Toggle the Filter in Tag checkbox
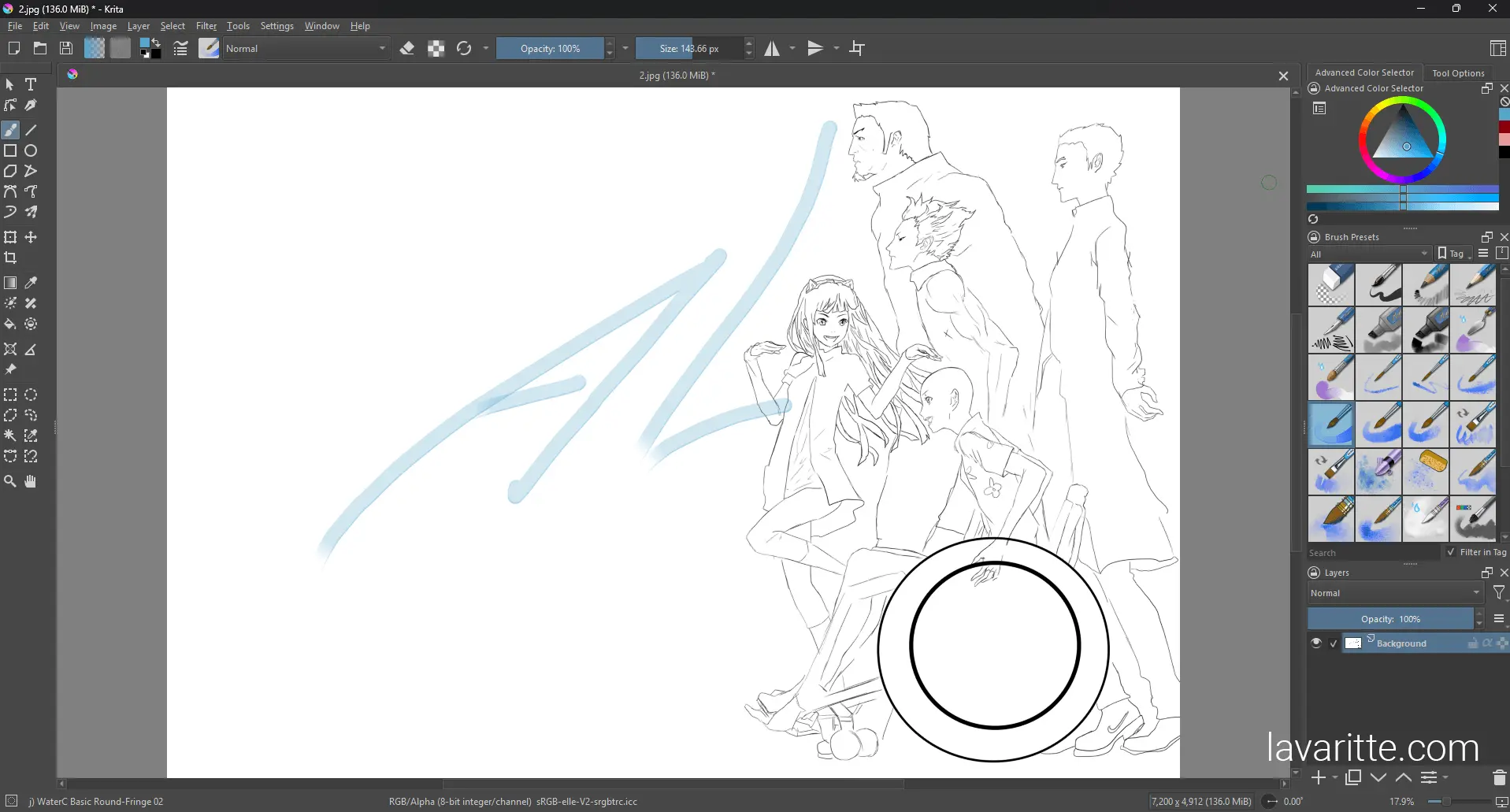The width and height of the screenshot is (1510, 812). point(1451,552)
